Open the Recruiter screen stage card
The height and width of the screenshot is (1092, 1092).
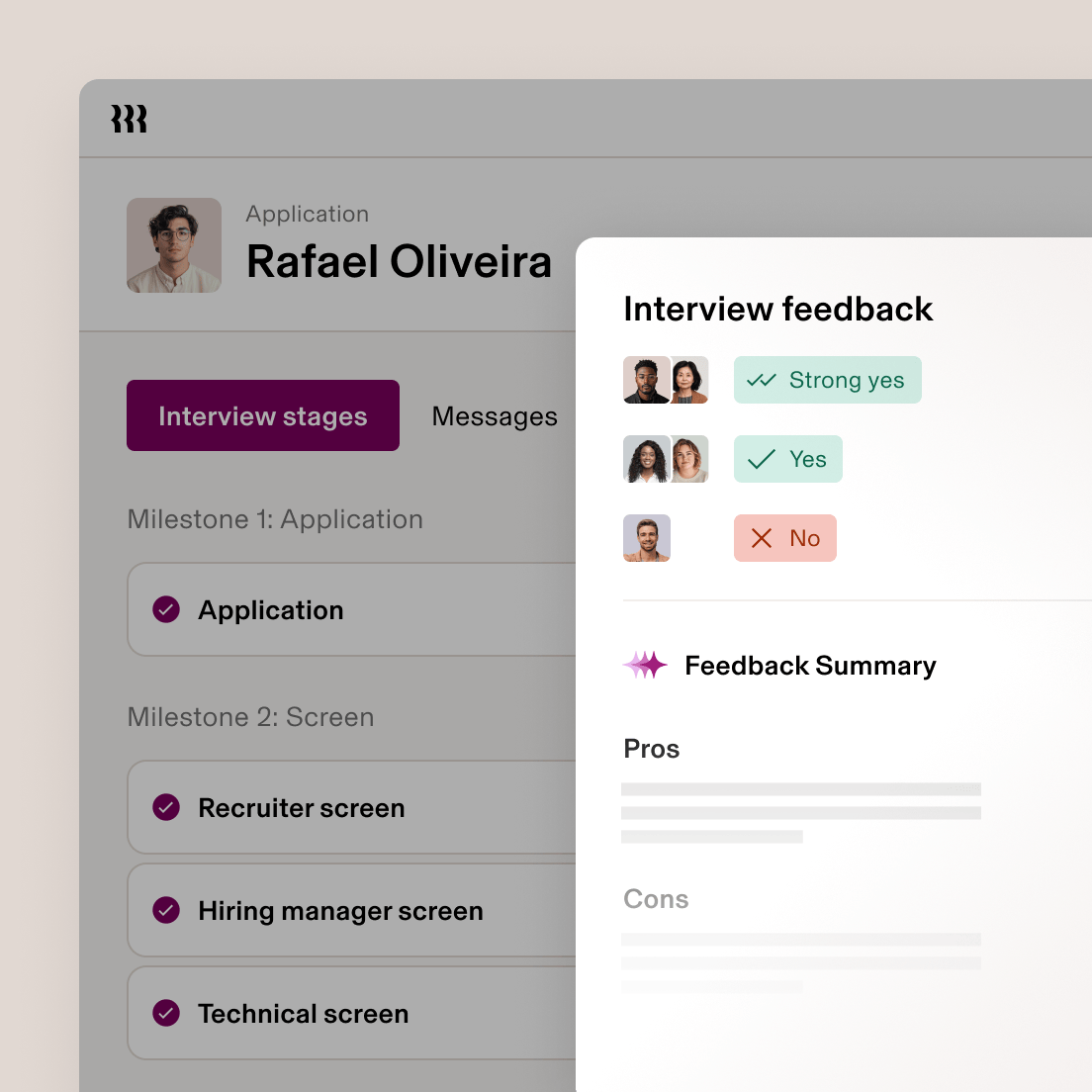point(302,808)
